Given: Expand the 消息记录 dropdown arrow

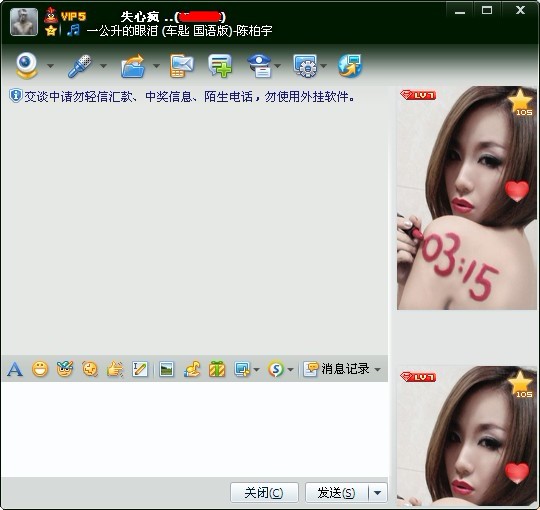Looking at the screenshot, I should click(x=377, y=370).
